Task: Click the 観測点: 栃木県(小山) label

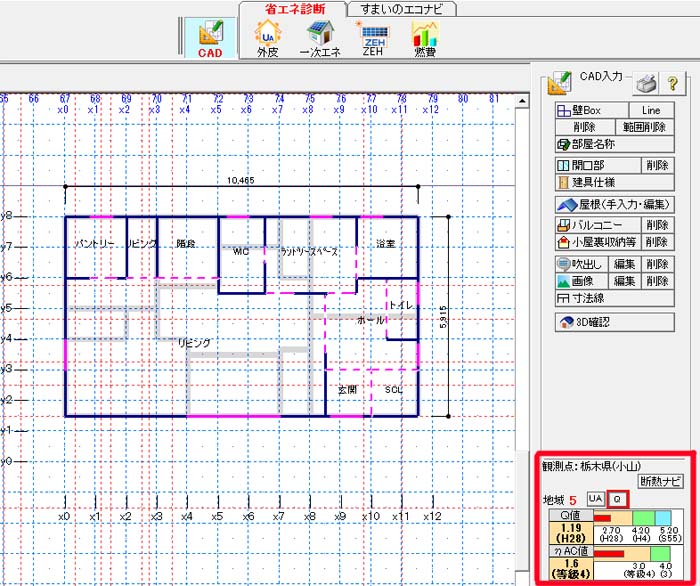Action: click(x=592, y=467)
